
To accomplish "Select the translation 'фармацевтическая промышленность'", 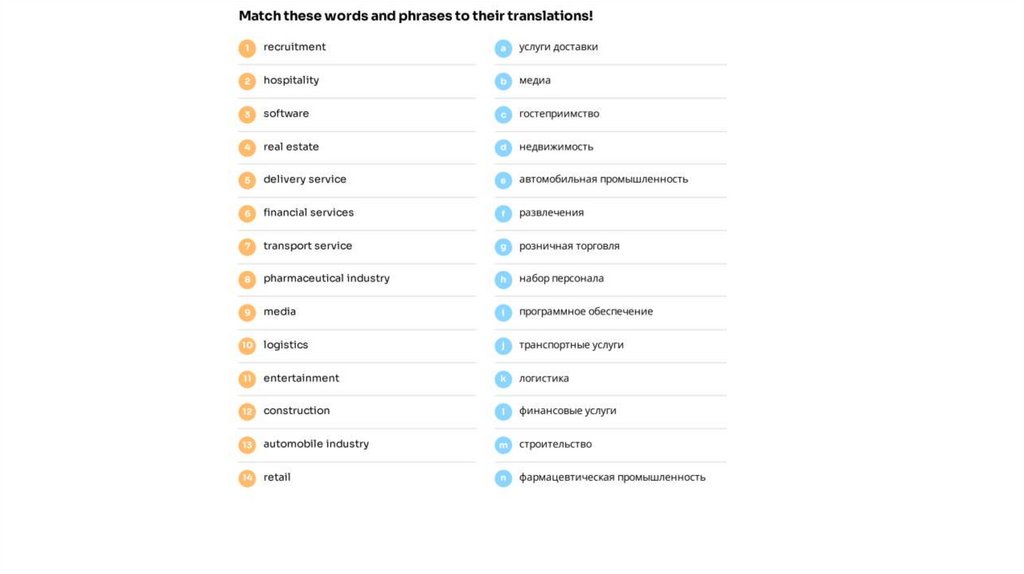I will (612, 477).
